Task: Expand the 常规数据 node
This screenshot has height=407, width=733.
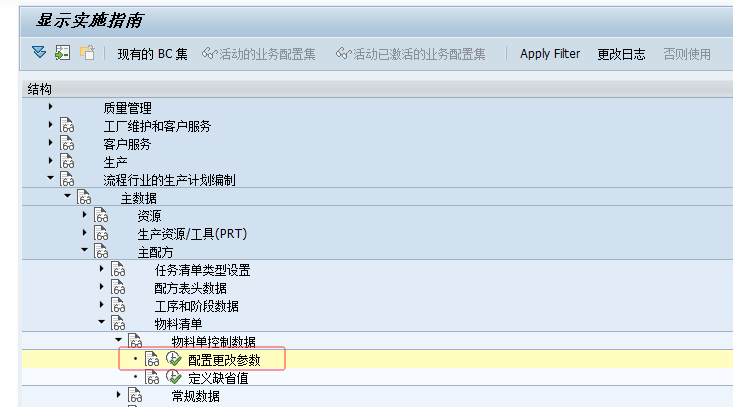Action: tap(119, 395)
